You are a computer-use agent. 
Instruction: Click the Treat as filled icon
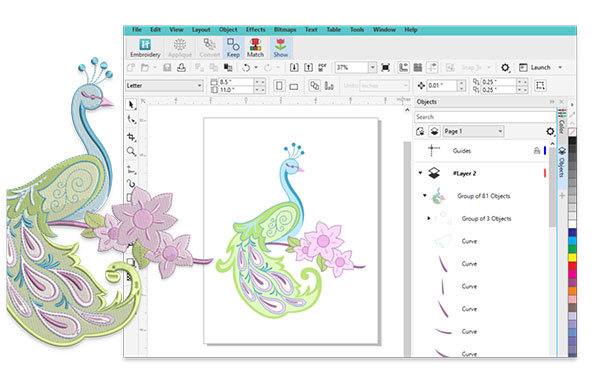(540, 85)
